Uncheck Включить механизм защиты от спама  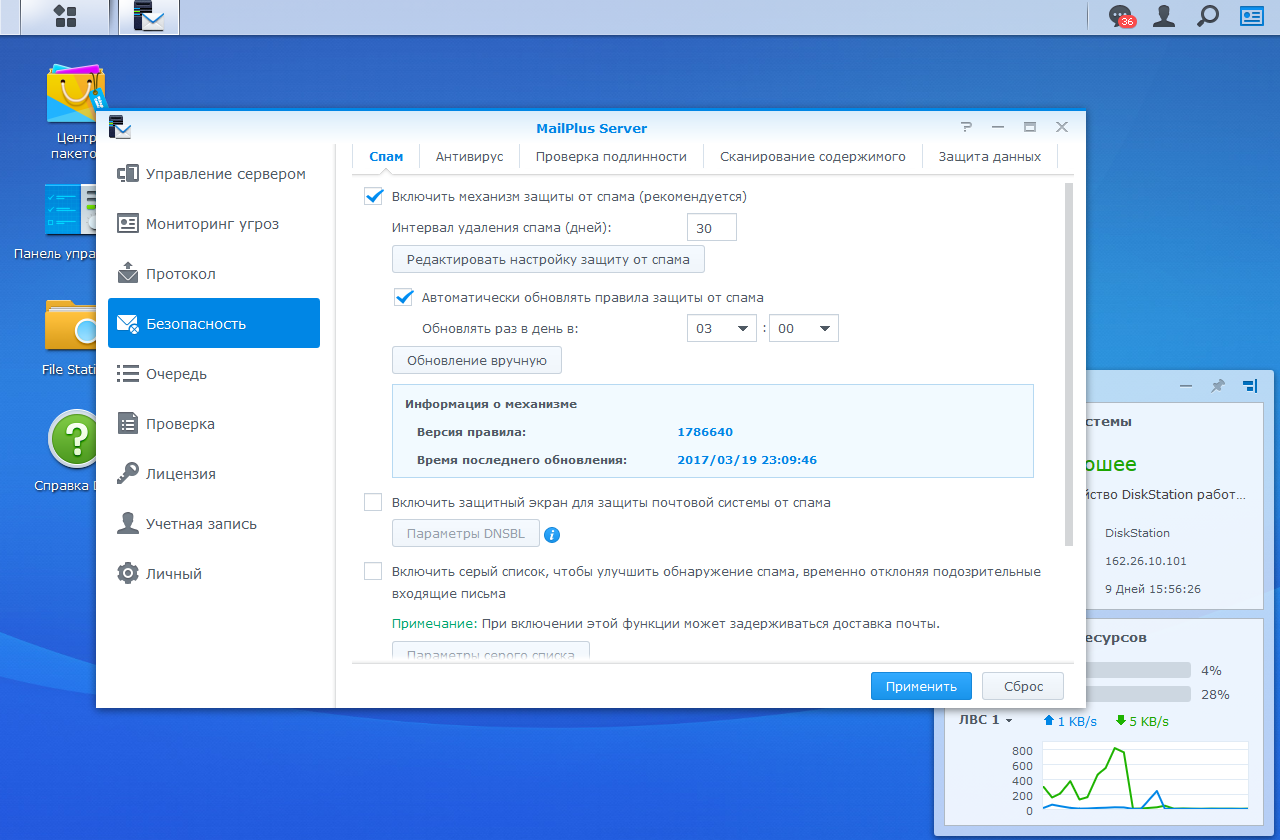coord(373,197)
